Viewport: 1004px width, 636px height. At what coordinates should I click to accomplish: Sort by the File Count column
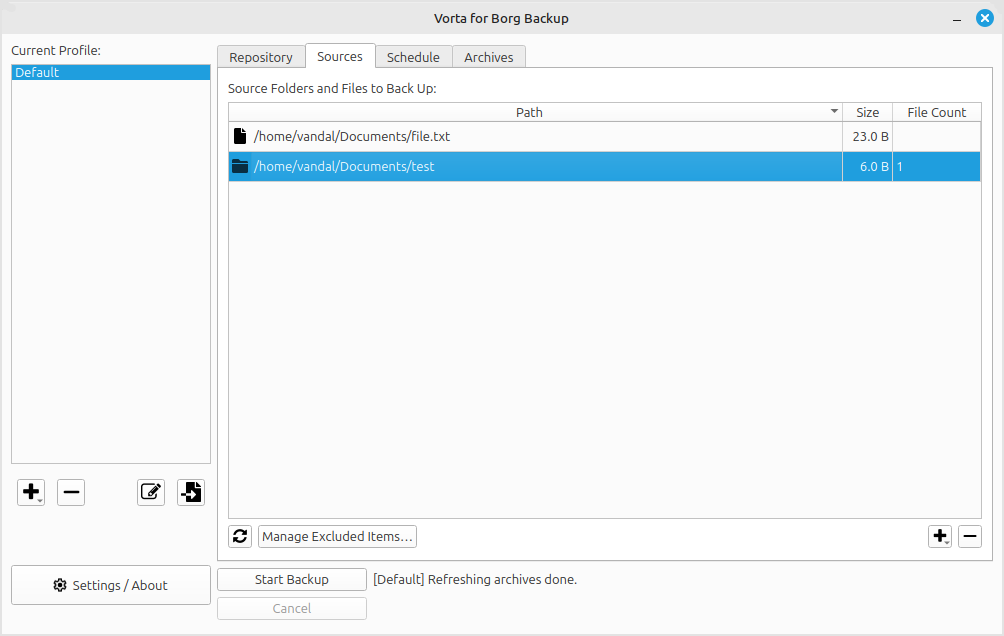tap(936, 112)
